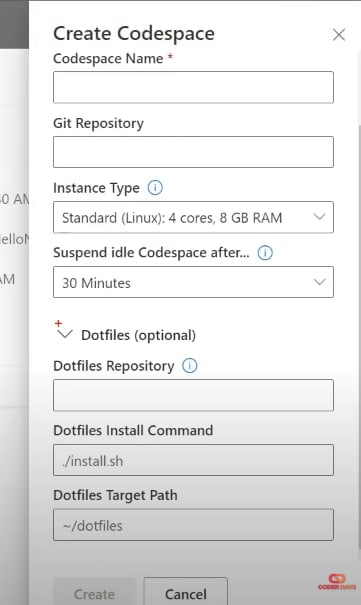
Task: Click the suspend timeout dropdown chevron arrow
Action: [x=319, y=282]
